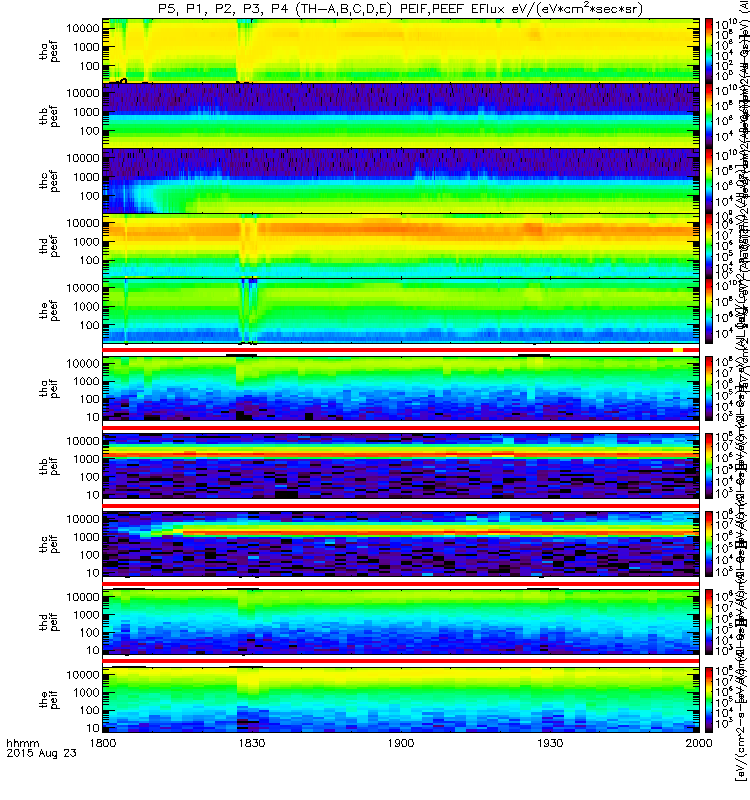Click the thb peef spectrogram panel
The height and width of the screenshot is (800, 750).
(401, 116)
